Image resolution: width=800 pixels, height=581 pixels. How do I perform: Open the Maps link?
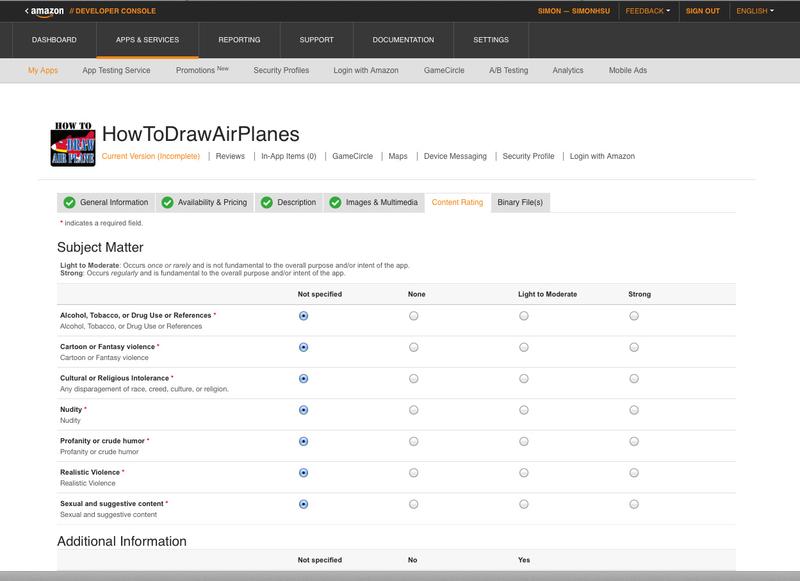tap(398, 156)
